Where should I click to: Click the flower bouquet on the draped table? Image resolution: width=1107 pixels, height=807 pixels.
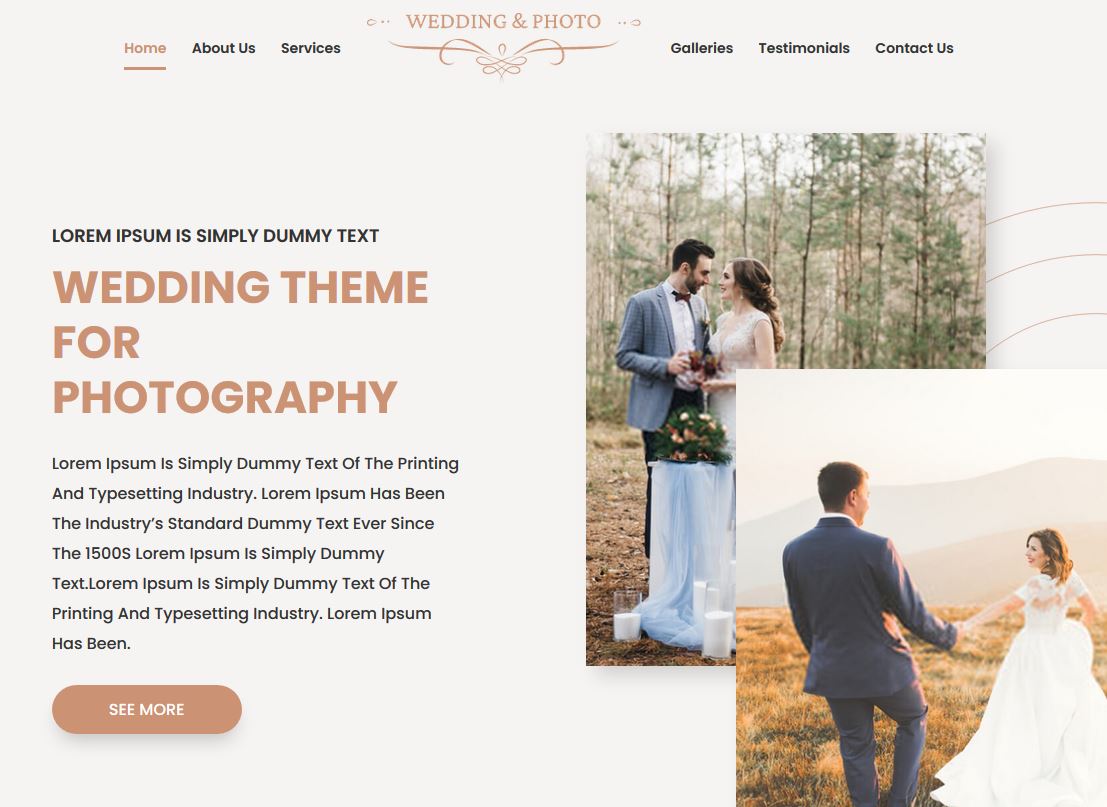690,436
